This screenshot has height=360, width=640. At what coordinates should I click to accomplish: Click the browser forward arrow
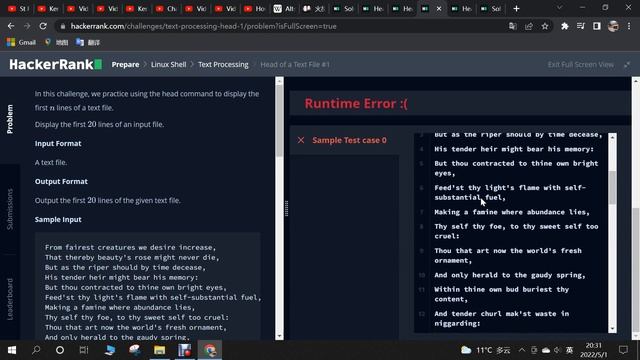click(x=27, y=26)
